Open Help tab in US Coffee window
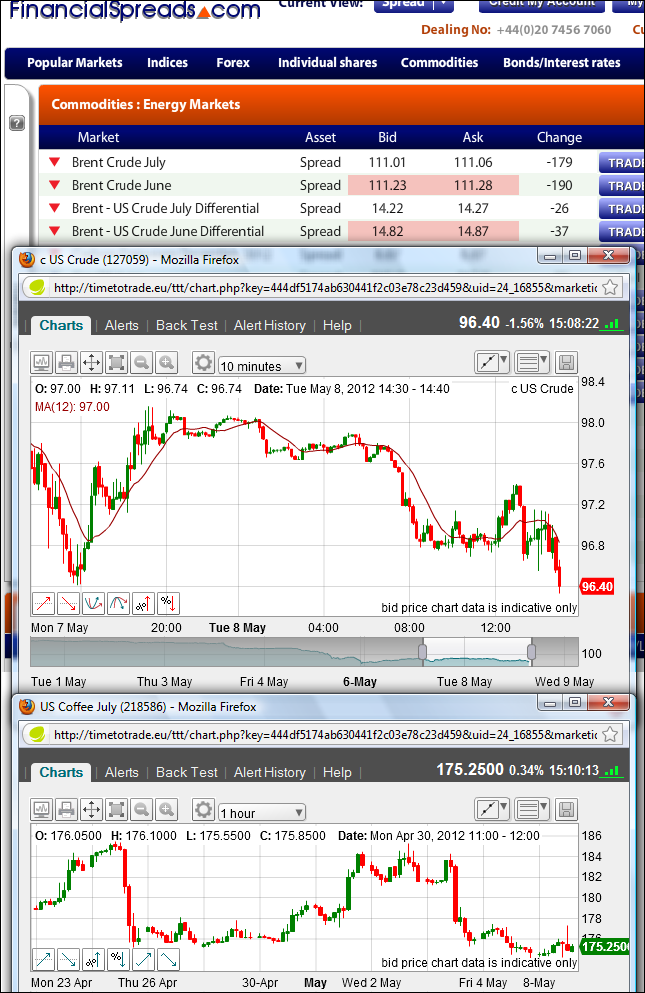645x993 pixels. (337, 773)
